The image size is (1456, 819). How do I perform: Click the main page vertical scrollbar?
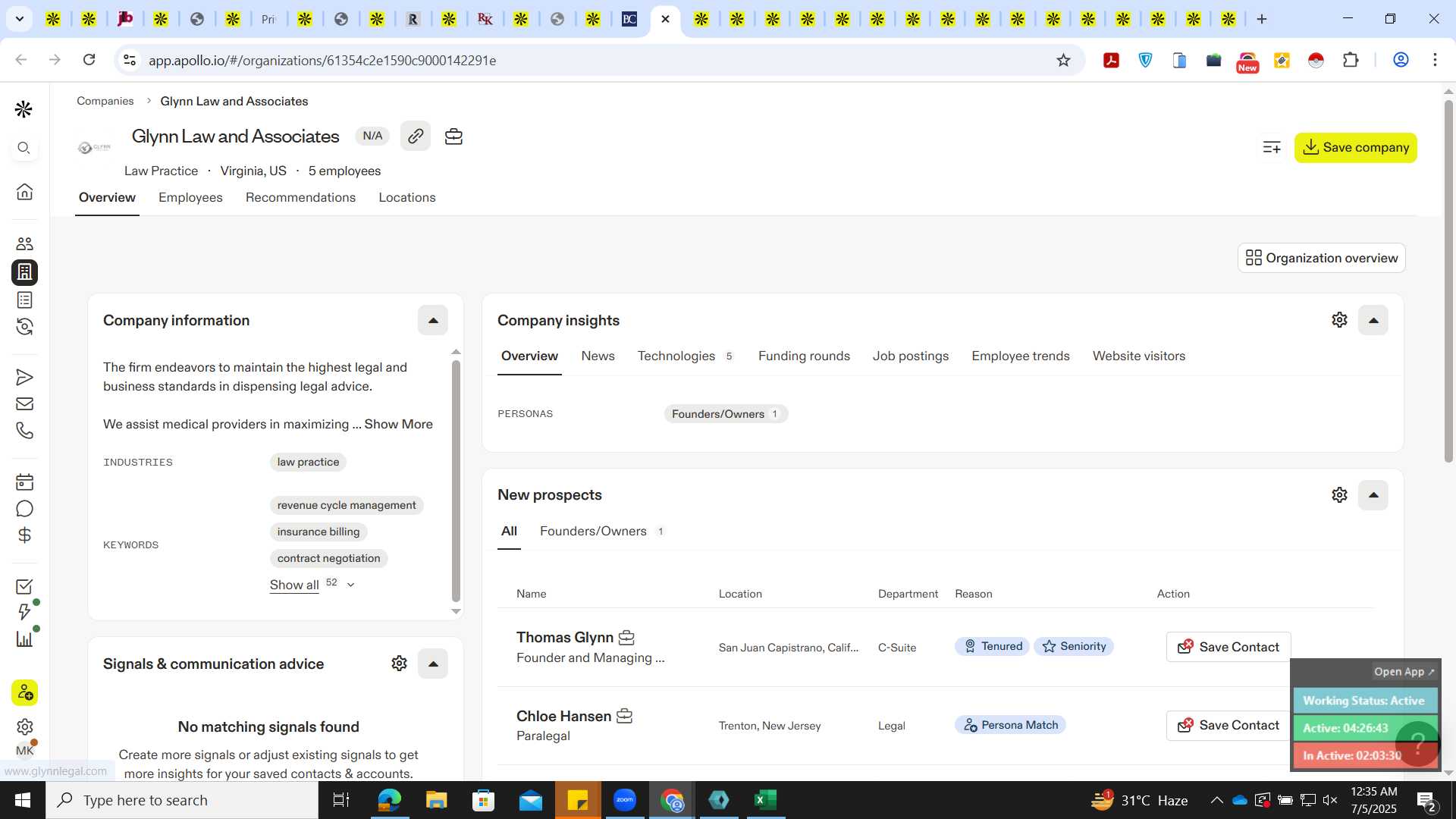1448,281
